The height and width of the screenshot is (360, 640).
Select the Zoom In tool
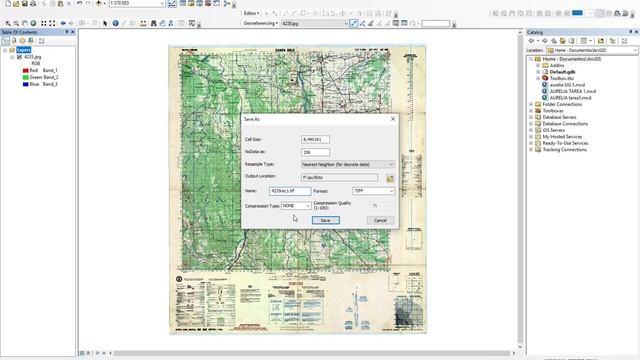pyautogui.click(x=8, y=23)
